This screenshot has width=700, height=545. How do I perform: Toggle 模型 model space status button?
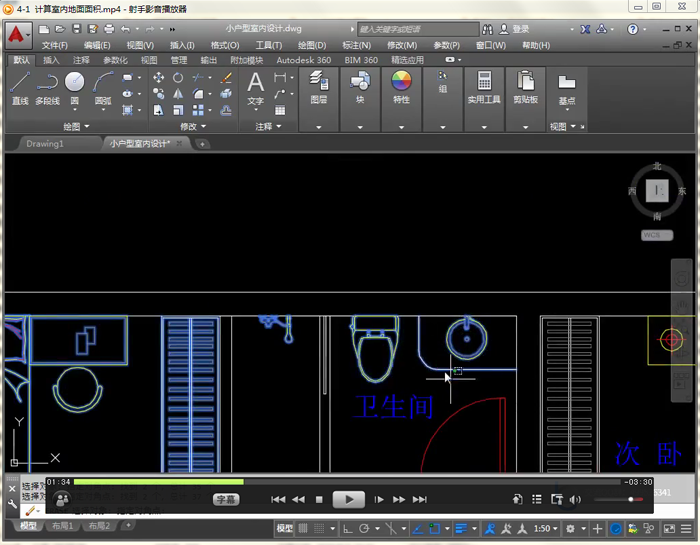[285, 528]
